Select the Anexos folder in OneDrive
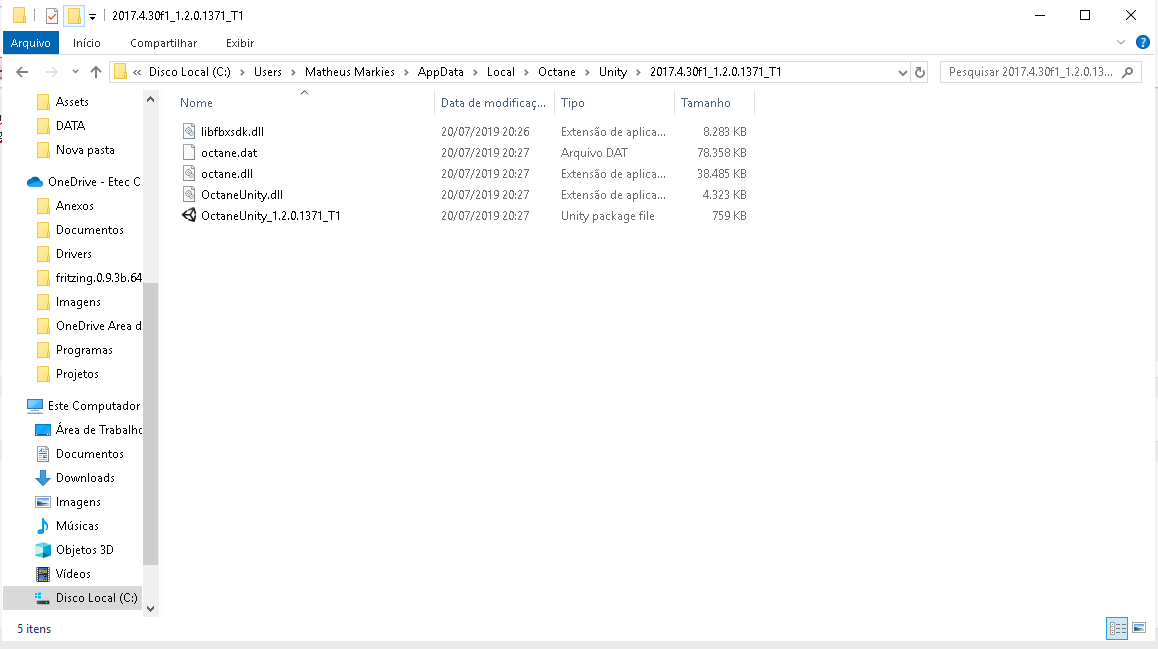The width and height of the screenshot is (1158, 649). (75, 206)
